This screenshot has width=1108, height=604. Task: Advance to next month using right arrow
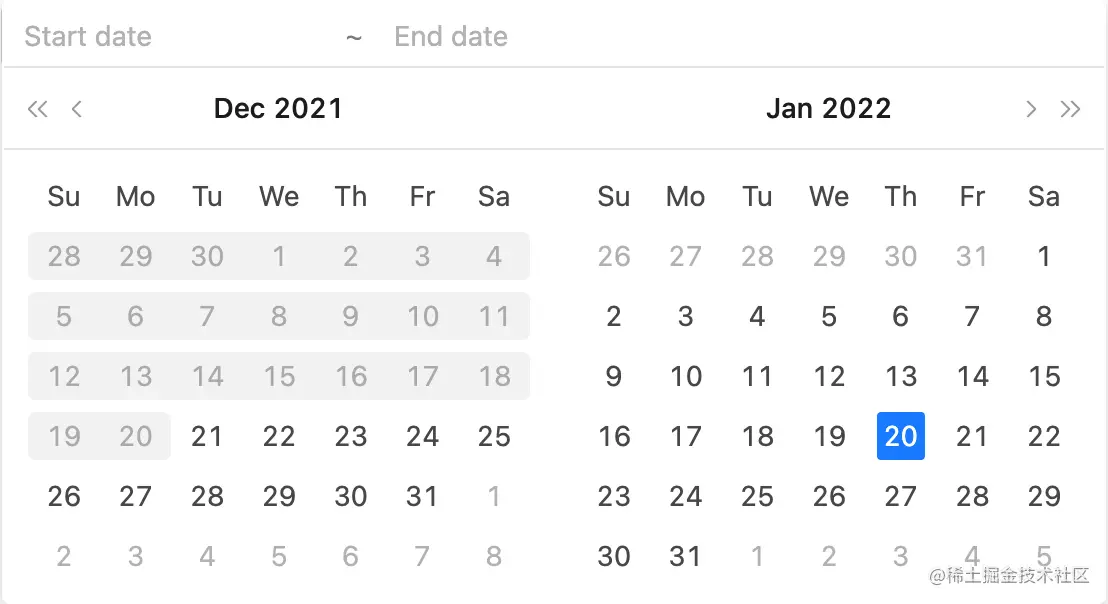(1031, 109)
